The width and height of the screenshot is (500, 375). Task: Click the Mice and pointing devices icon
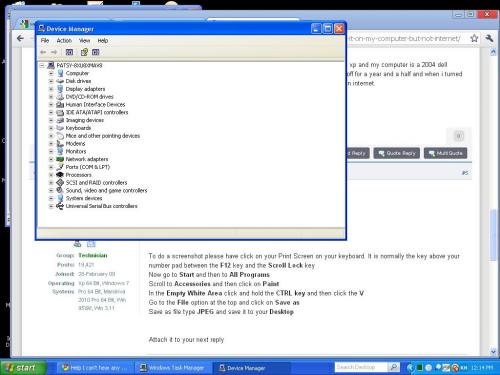click(x=60, y=136)
